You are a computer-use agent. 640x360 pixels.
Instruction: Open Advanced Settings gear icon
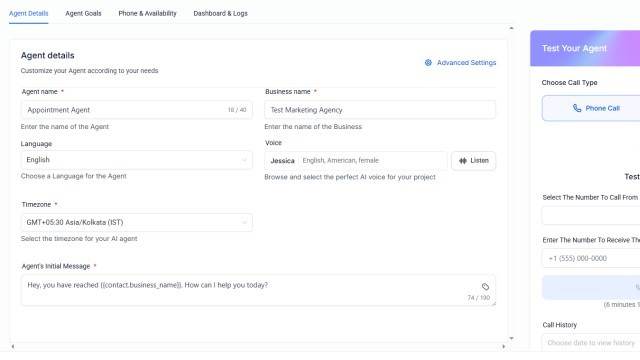(428, 62)
